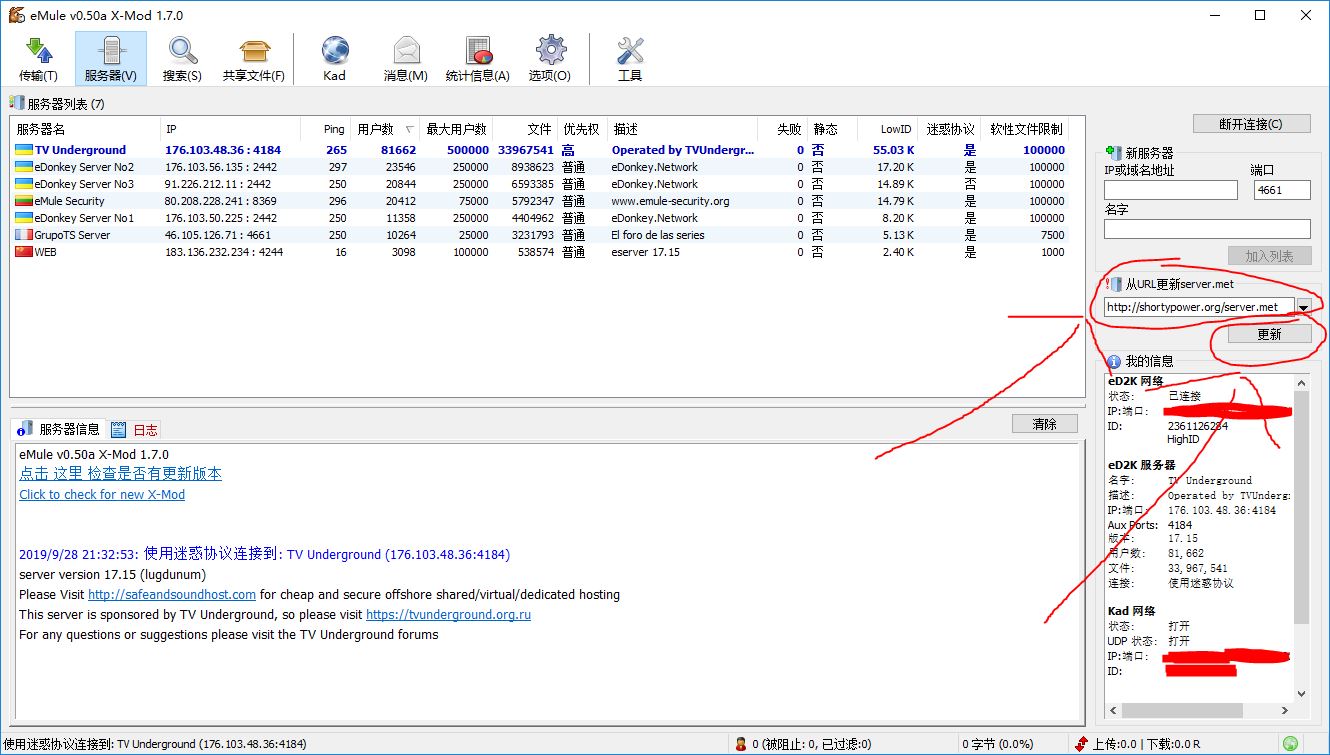Click the flag icon beside the WEB server
This screenshot has height=755, width=1330.
pyautogui.click(x=24, y=252)
